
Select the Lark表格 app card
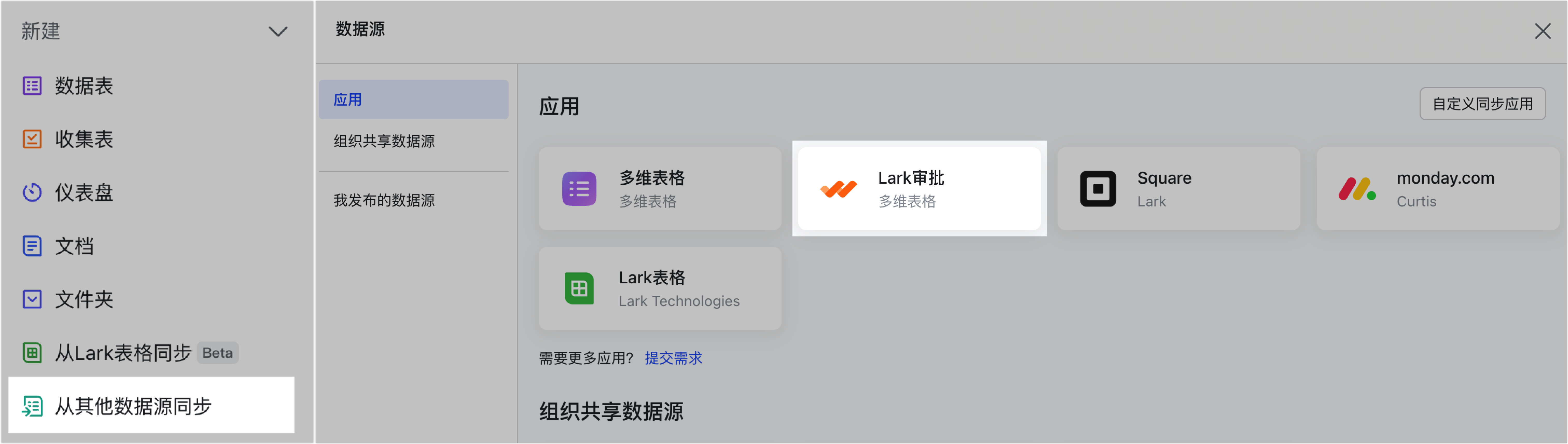pos(660,289)
